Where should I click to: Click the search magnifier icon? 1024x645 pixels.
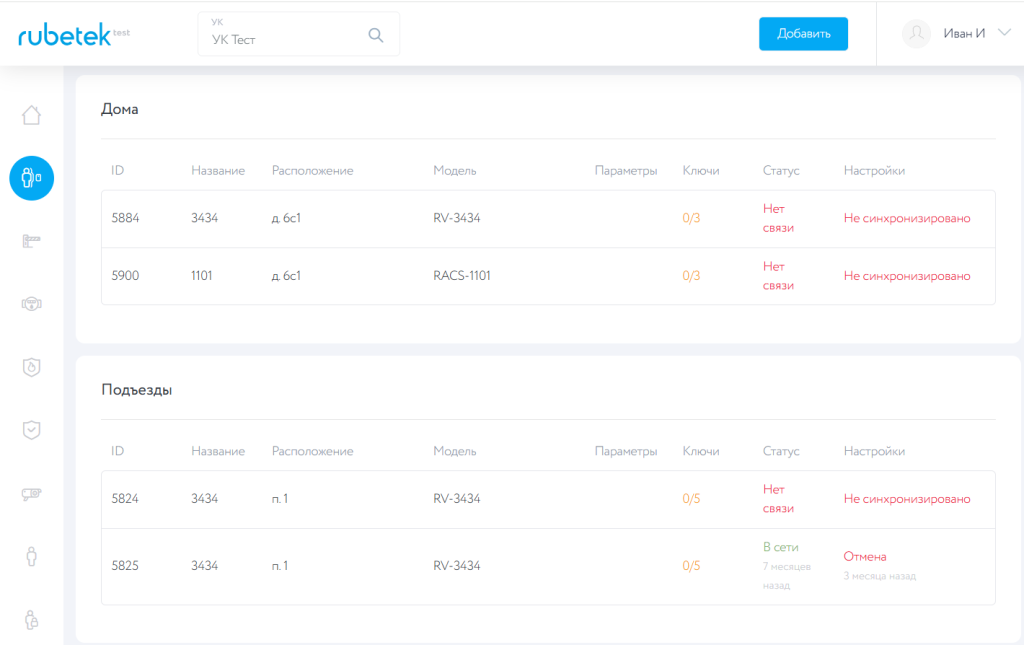pos(376,35)
